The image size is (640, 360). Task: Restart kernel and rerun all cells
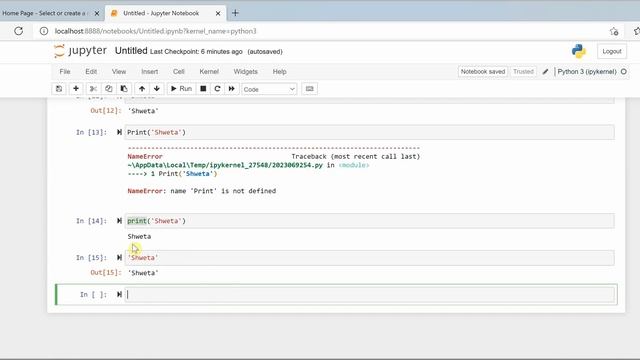[231, 89]
